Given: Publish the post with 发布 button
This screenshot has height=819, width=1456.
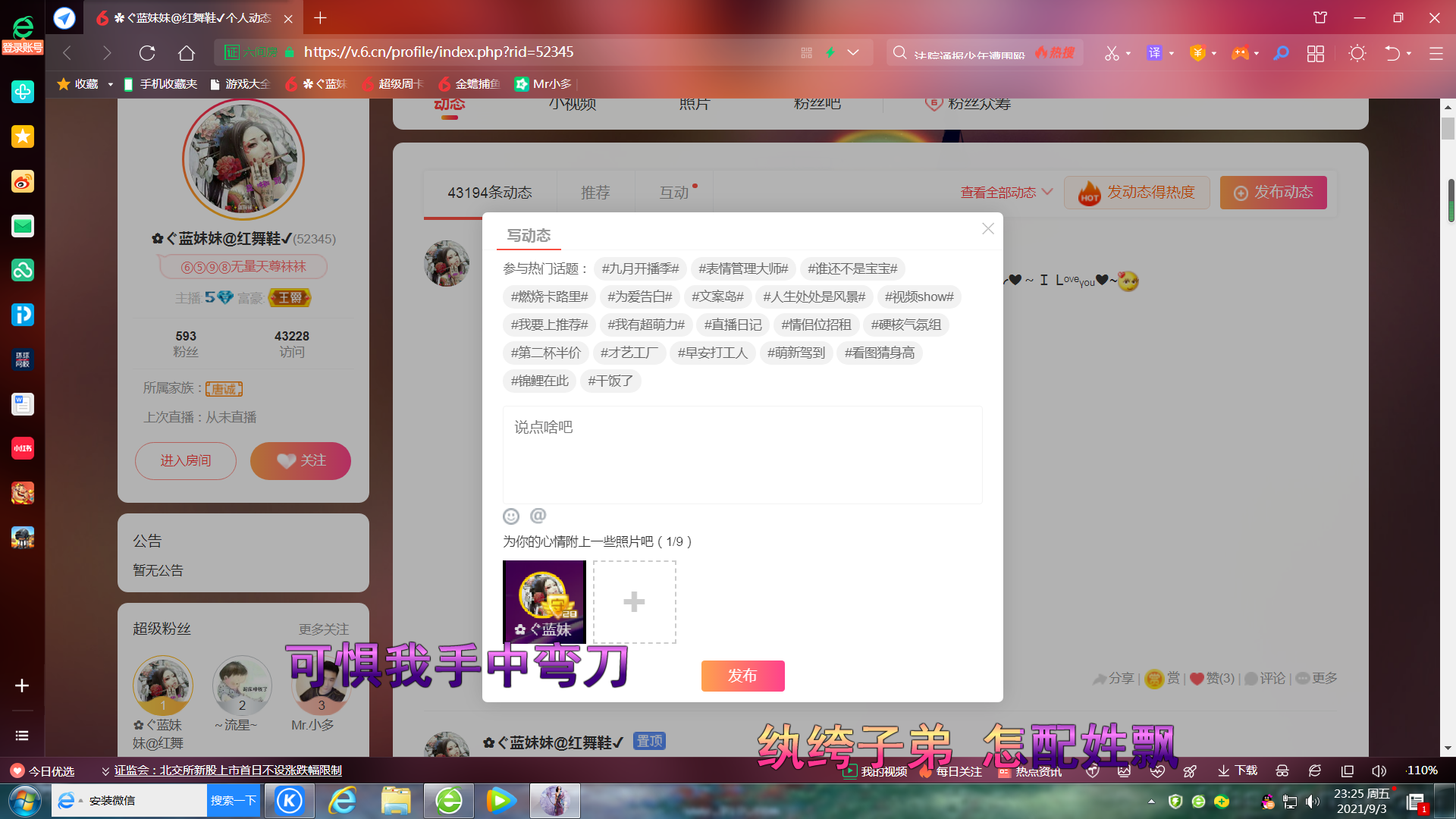Looking at the screenshot, I should coord(742,676).
